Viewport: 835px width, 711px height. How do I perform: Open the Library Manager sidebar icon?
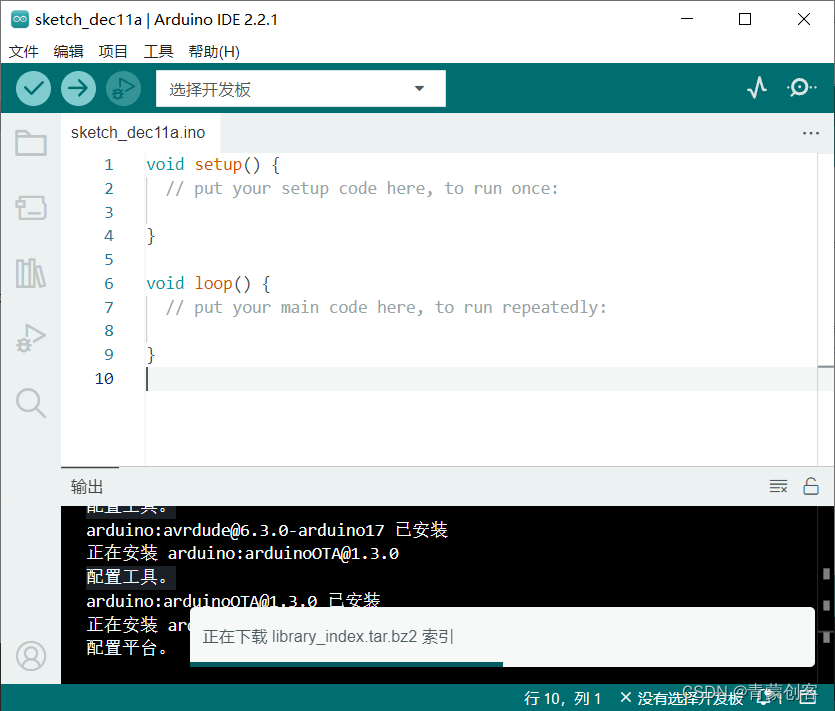point(30,273)
